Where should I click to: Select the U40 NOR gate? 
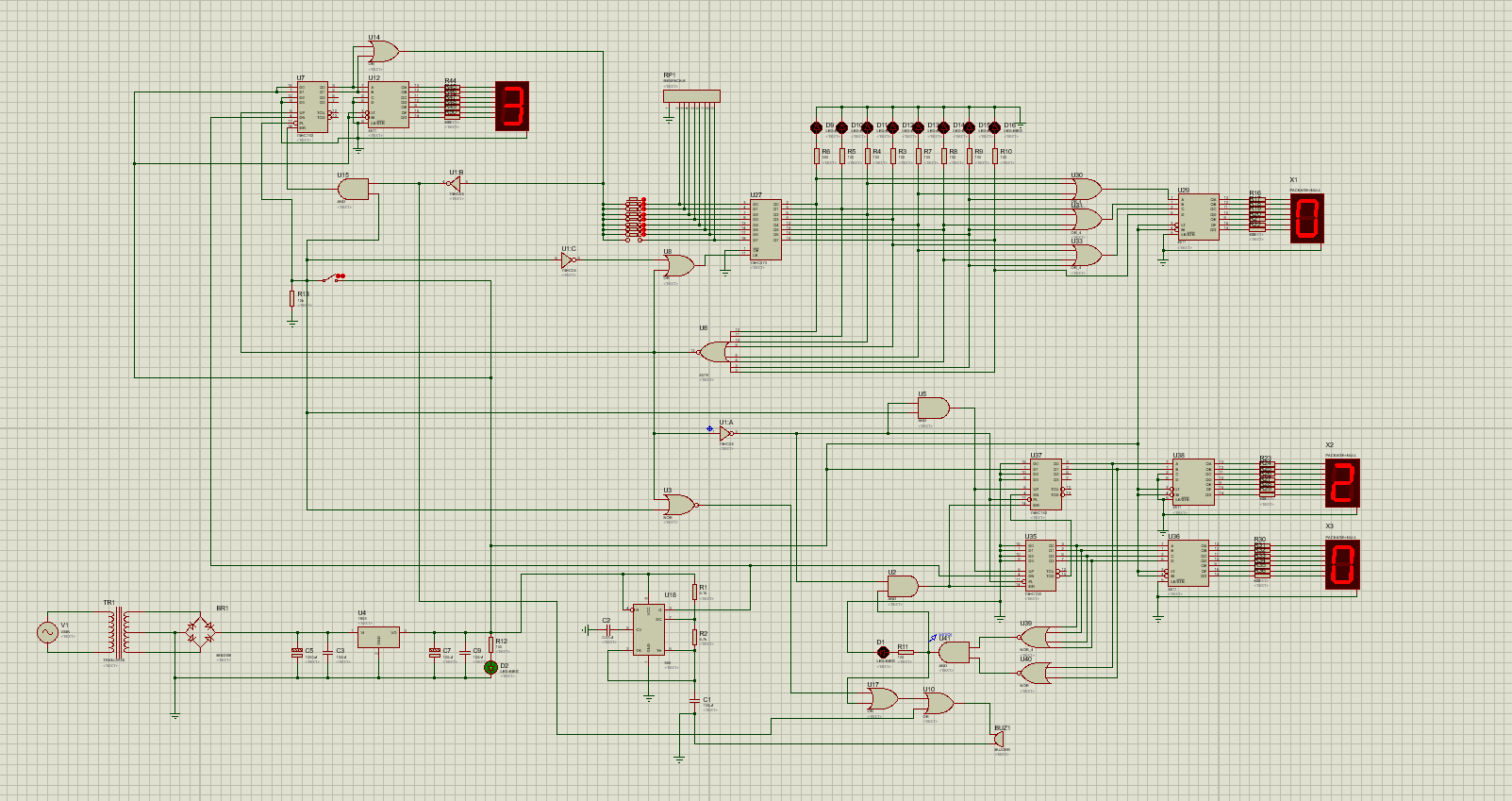tap(1036, 673)
